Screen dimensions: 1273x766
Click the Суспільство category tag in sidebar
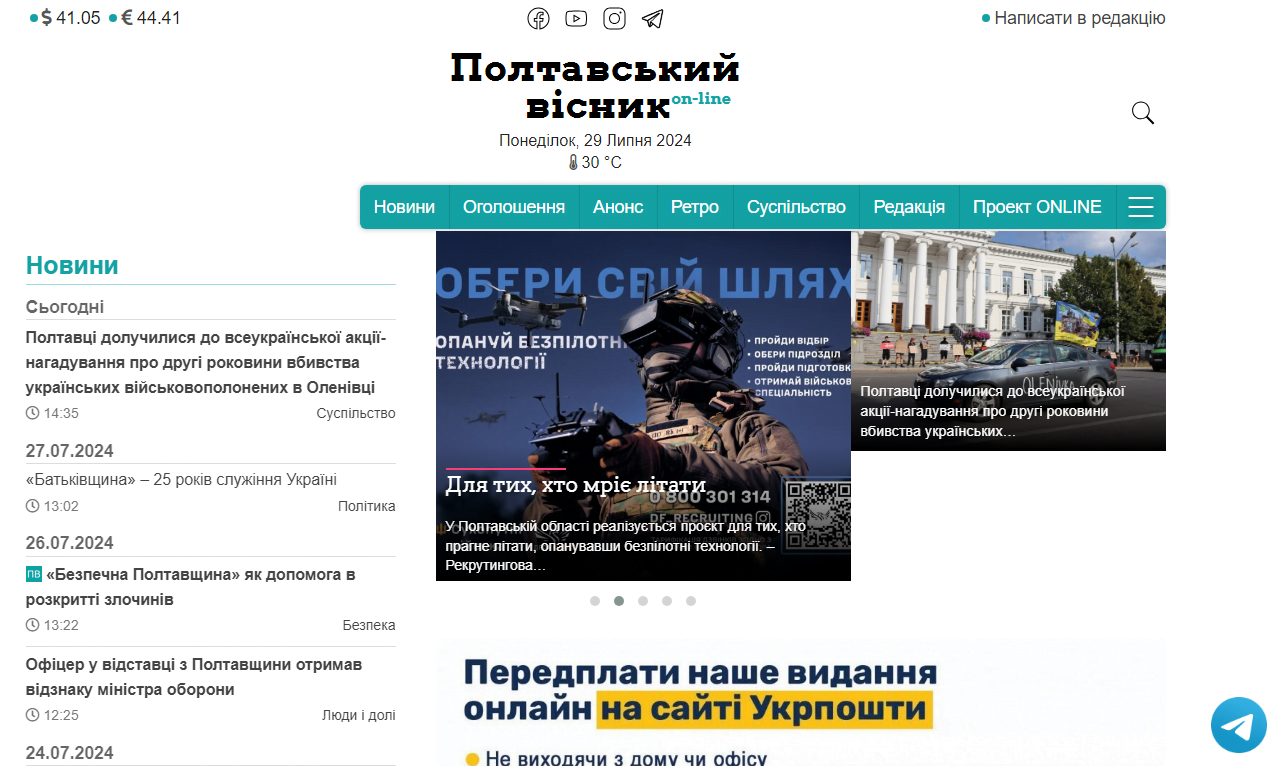point(356,413)
